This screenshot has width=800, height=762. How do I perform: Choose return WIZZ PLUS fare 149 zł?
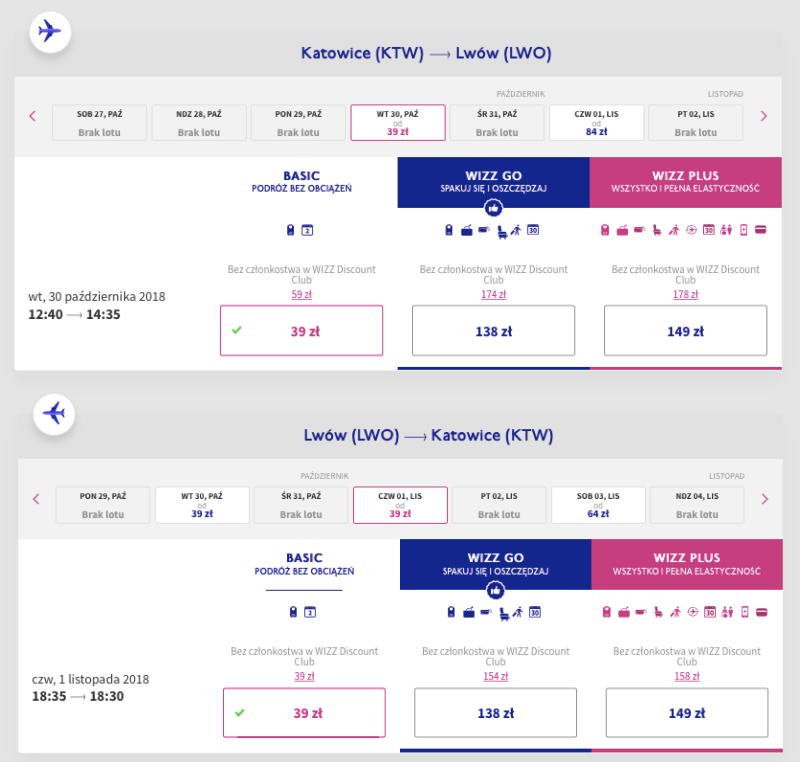click(x=687, y=713)
